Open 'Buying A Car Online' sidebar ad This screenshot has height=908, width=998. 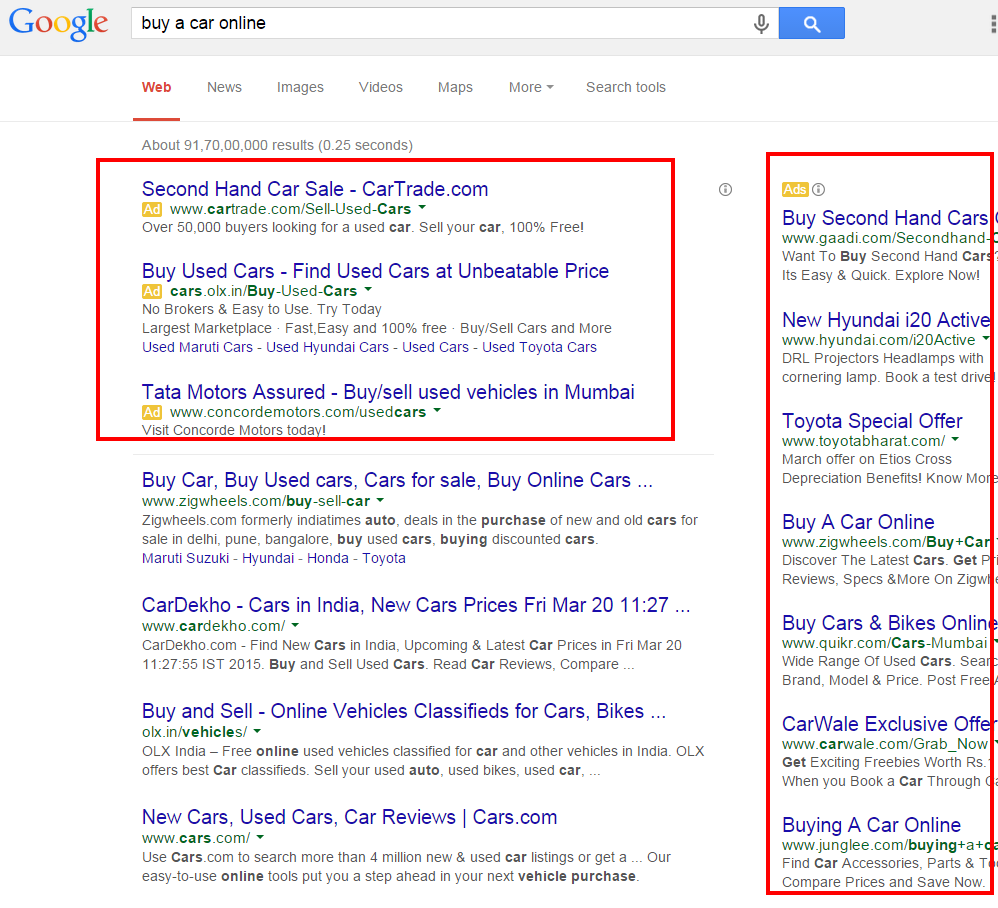point(871,825)
